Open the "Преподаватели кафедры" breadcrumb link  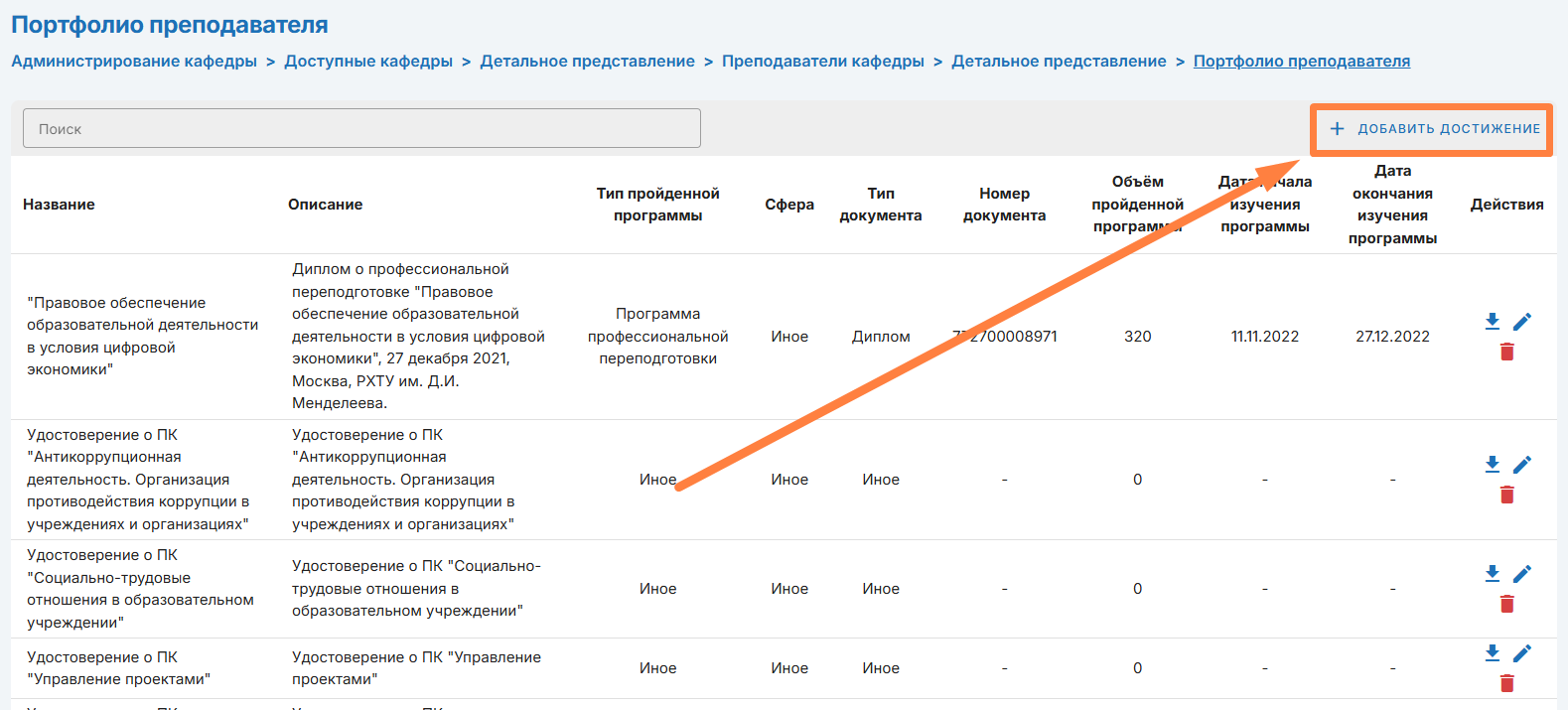pos(823,62)
